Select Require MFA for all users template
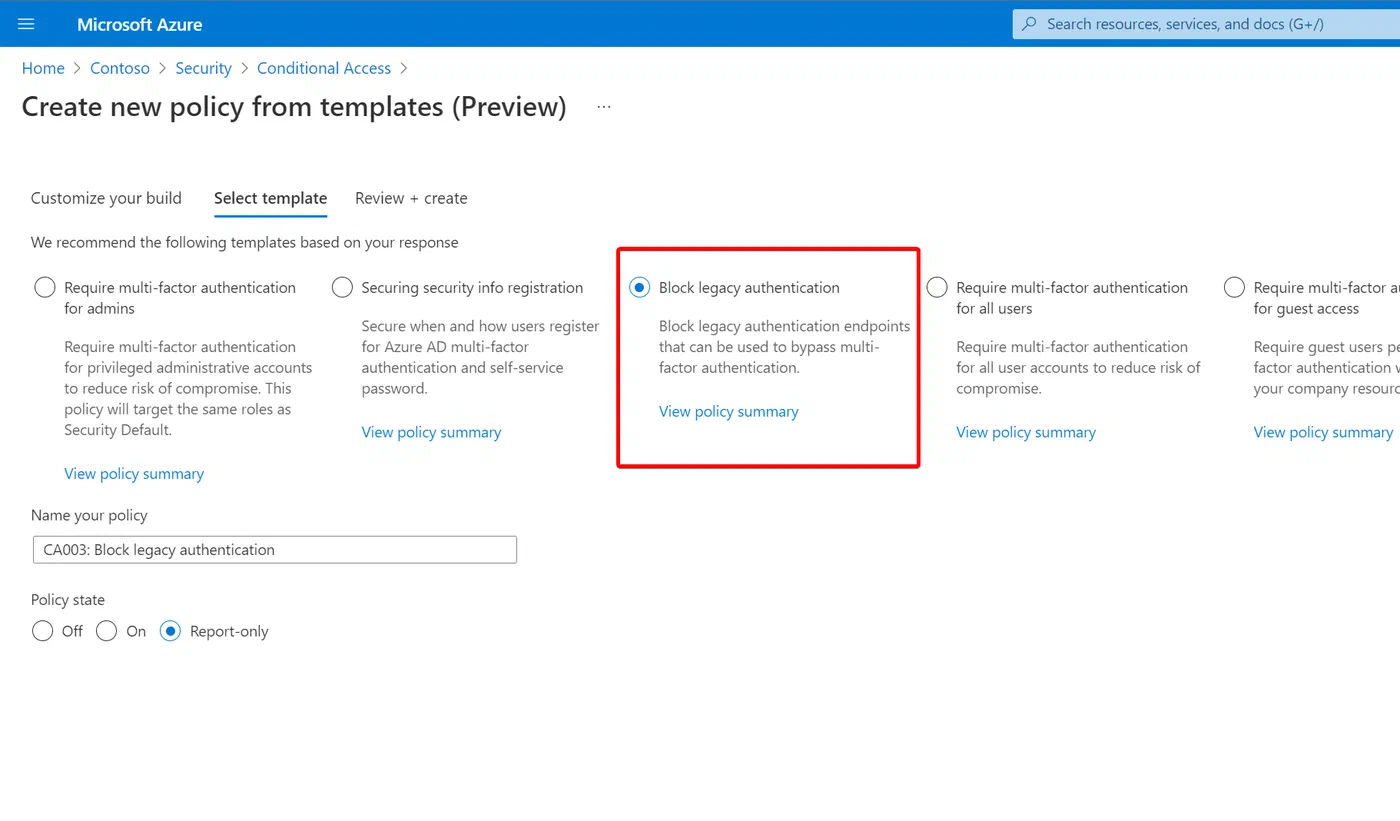 click(937, 288)
